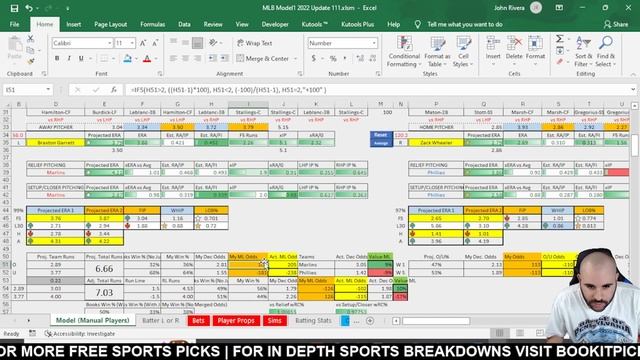The width and height of the screenshot is (640, 360).
Task: Toggle Bold formatting
Action: [x=57, y=59]
